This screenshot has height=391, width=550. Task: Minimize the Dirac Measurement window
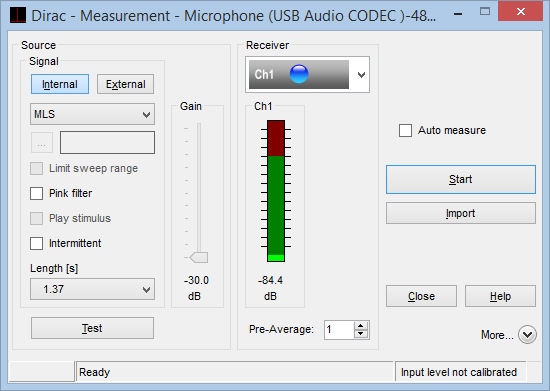tap(458, 14)
